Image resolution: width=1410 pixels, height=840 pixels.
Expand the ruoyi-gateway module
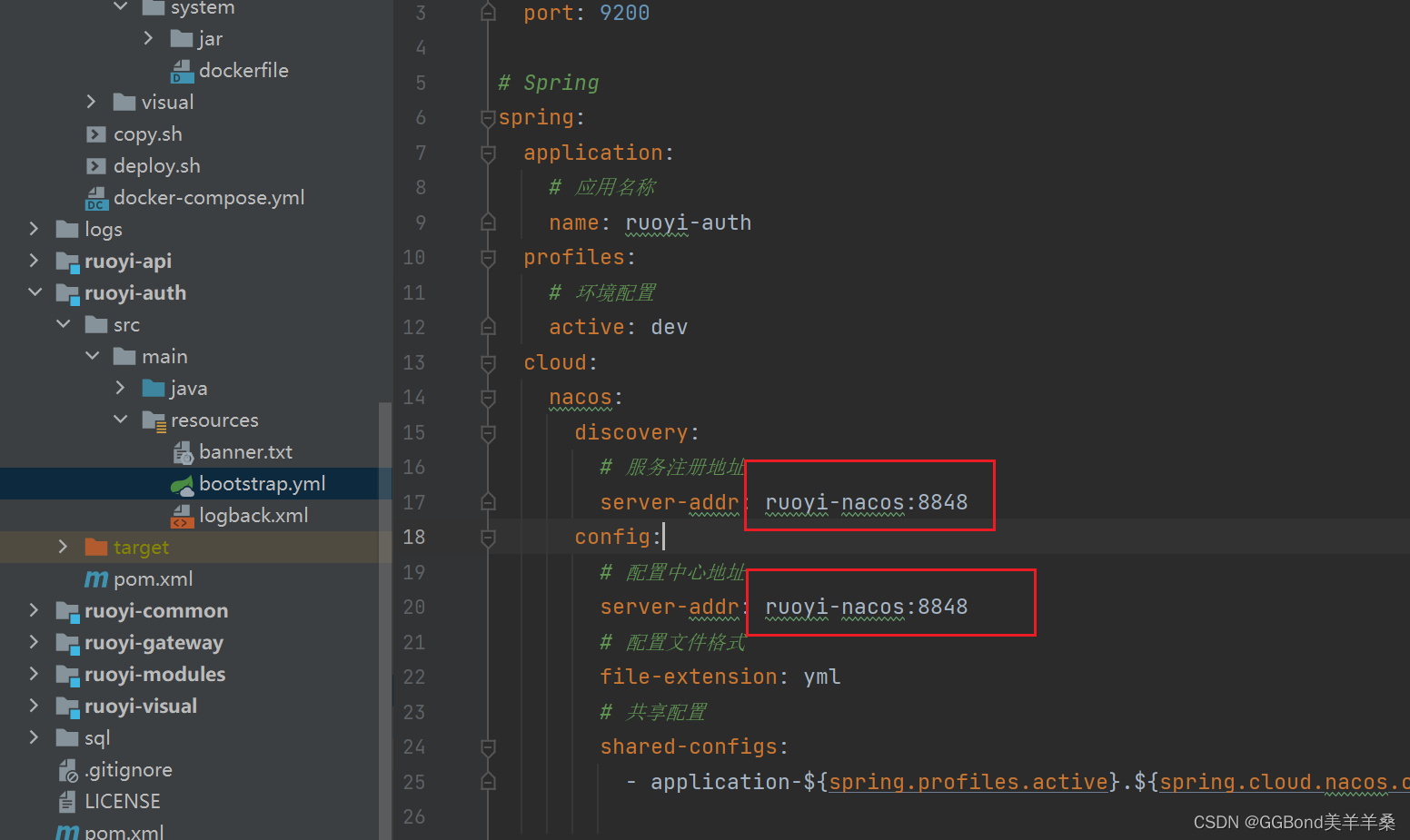(x=34, y=642)
